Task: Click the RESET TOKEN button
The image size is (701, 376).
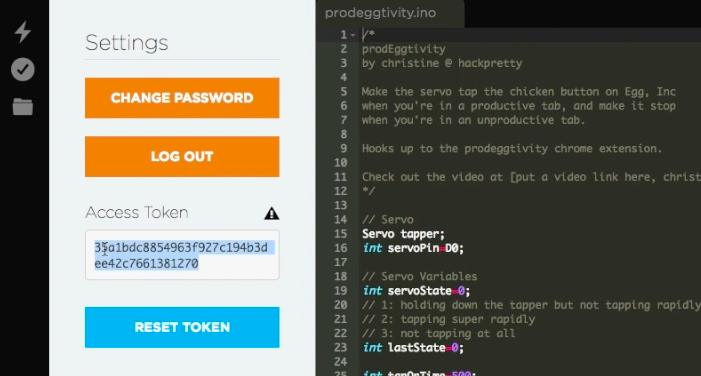Action: click(182, 327)
